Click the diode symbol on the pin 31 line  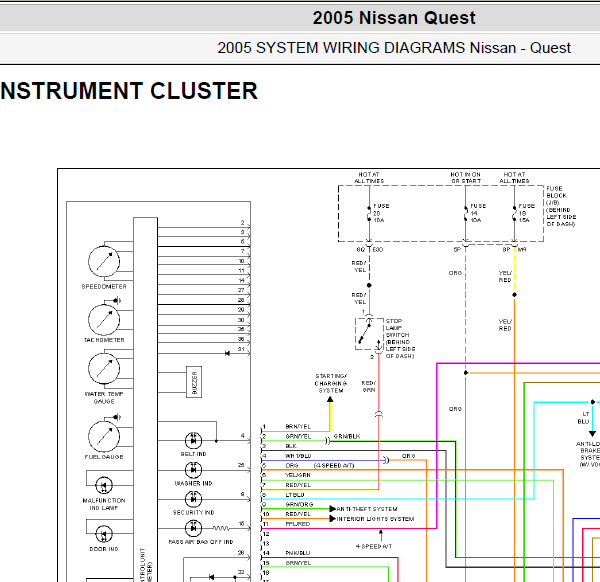tap(227, 353)
